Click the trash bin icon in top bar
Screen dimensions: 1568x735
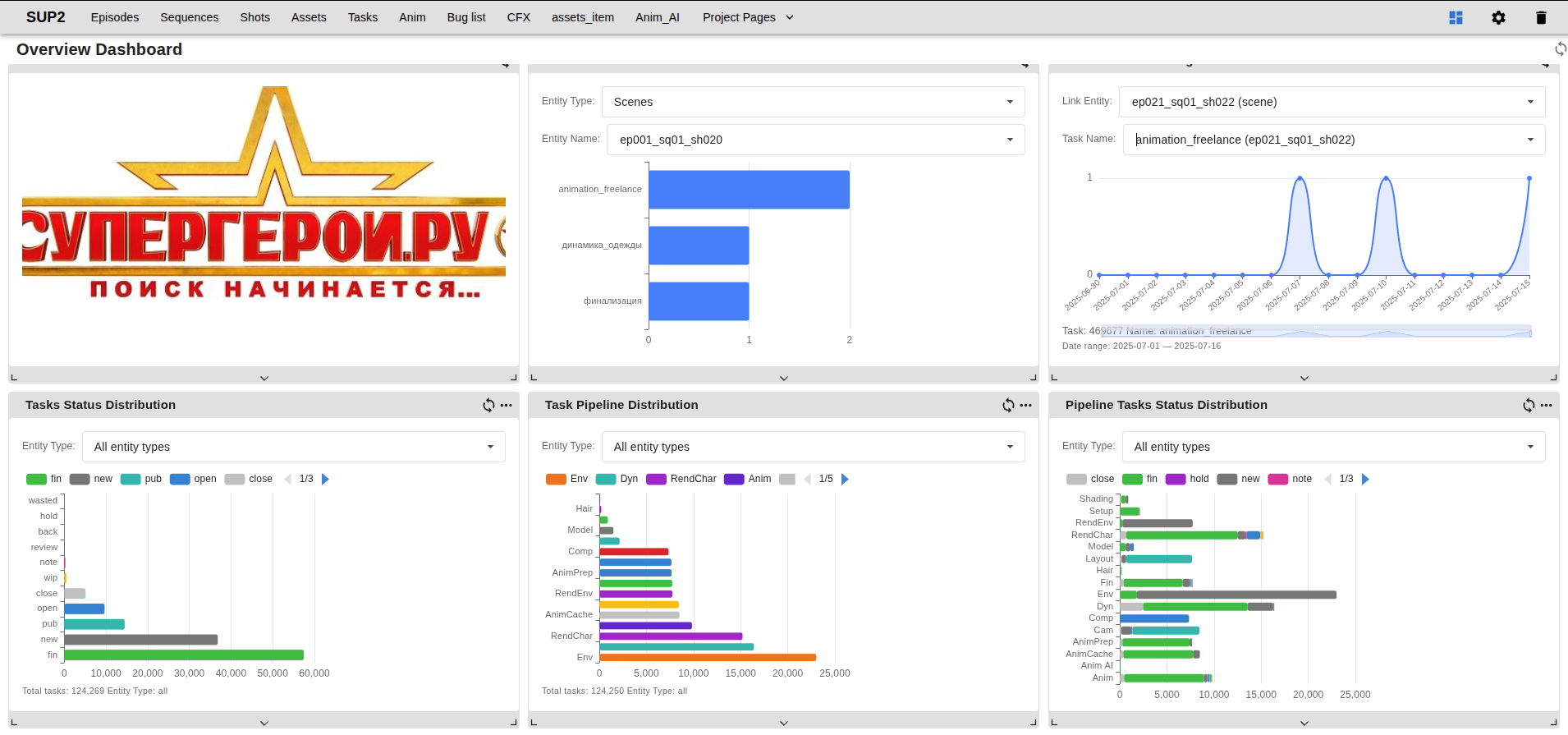click(1541, 17)
